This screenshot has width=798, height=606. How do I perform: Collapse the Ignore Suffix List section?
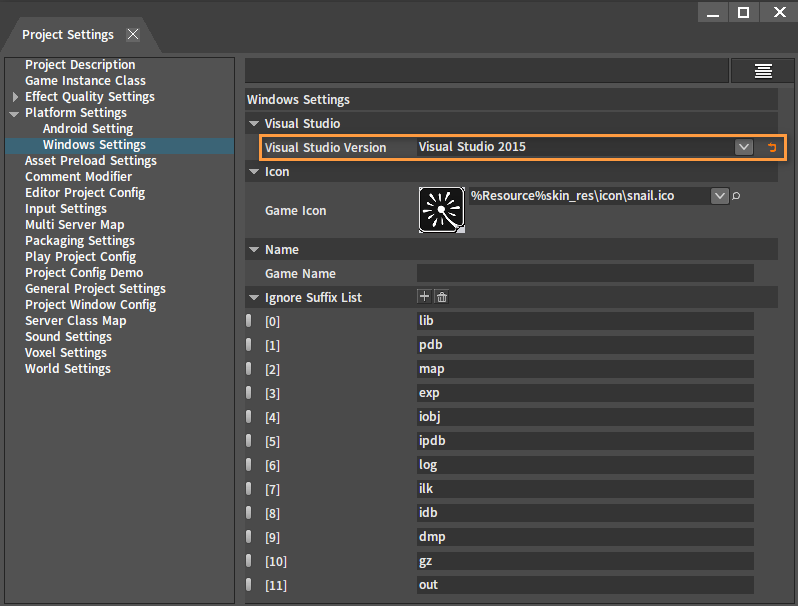pyautogui.click(x=254, y=298)
